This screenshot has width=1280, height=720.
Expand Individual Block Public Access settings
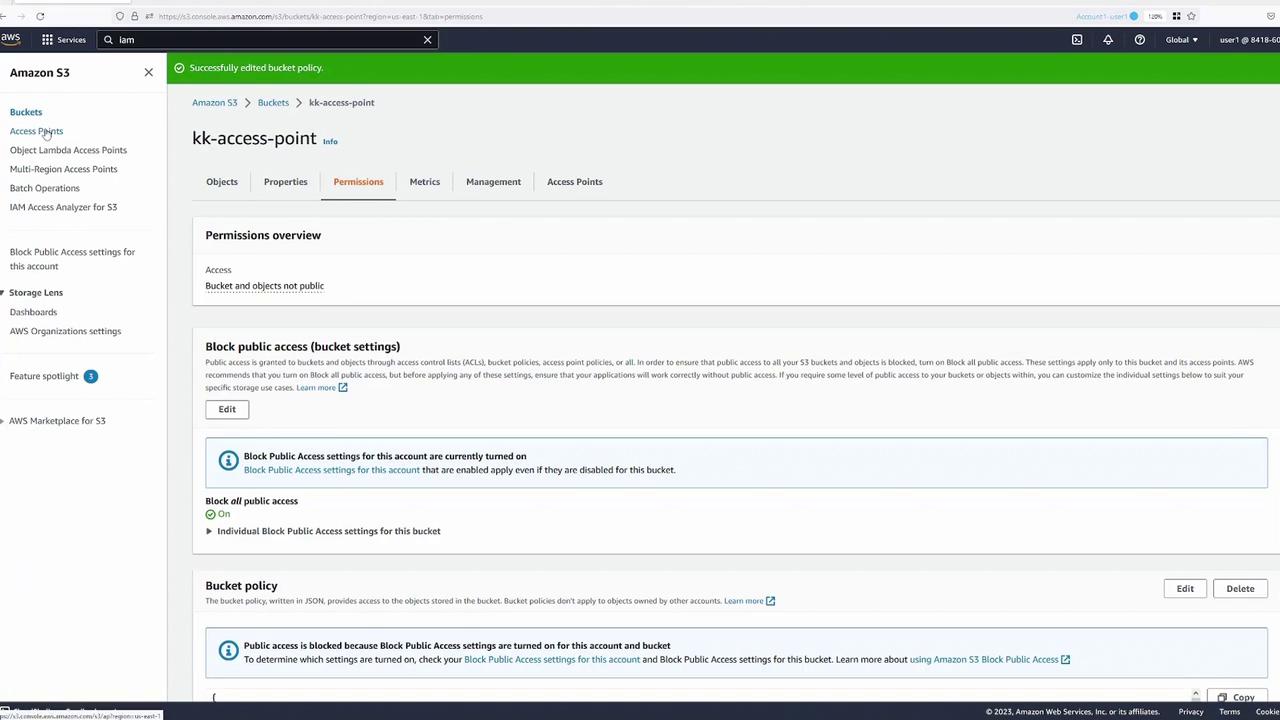pyautogui.click(x=209, y=531)
